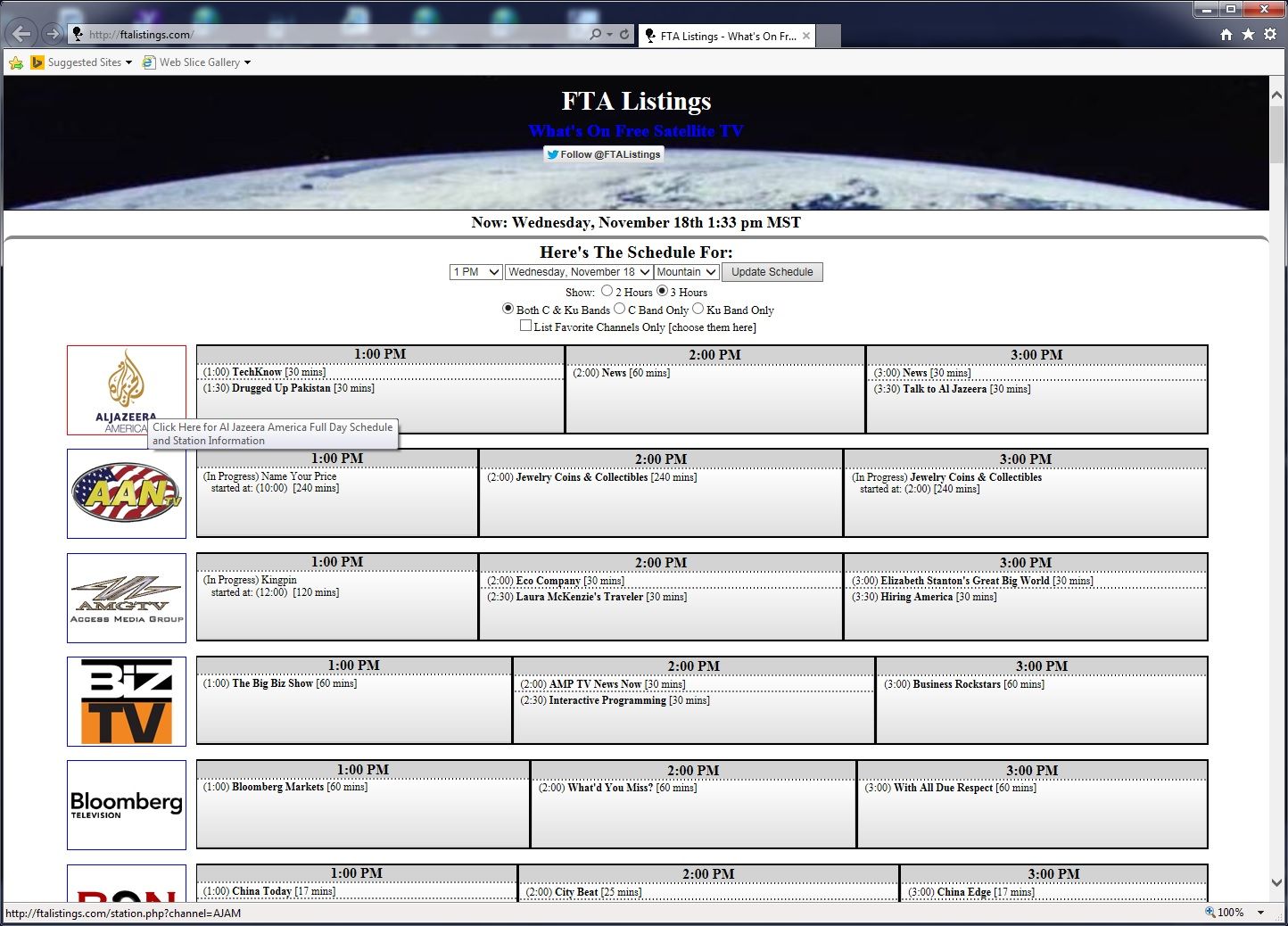Image resolution: width=1288 pixels, height=926 pixels.
Task: Click What'd You Miss? listing
Action: (610, 788)
